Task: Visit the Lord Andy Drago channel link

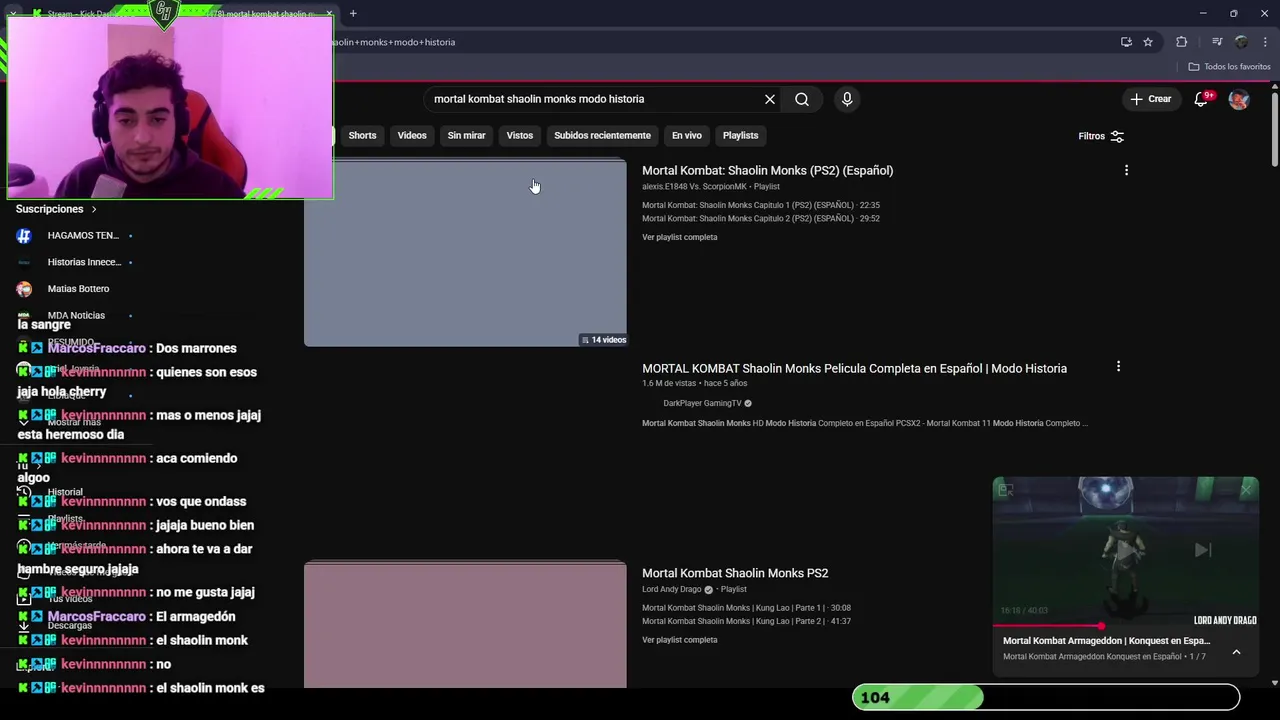Action: pyautogui.click(x=671, y=589)
